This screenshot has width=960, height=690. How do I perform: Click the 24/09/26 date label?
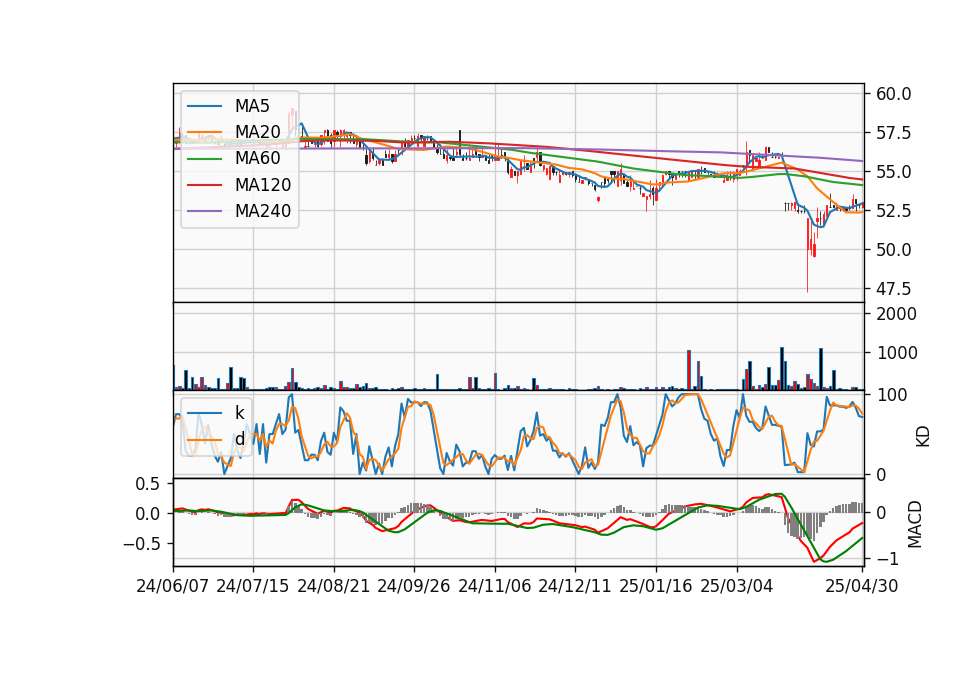coord(414,586)
